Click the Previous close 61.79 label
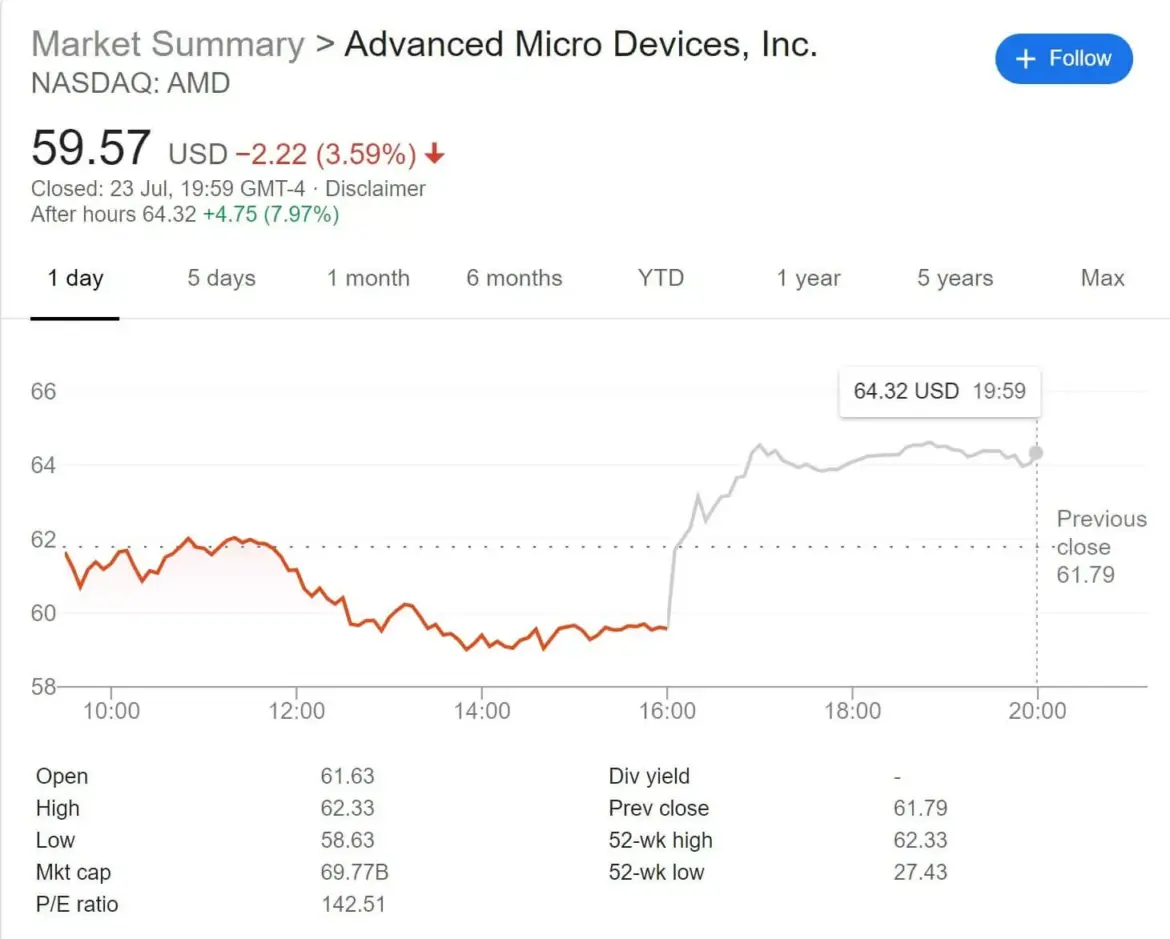The height and width of the screenshot is (939, 1170). click(x=1101, y=547)
